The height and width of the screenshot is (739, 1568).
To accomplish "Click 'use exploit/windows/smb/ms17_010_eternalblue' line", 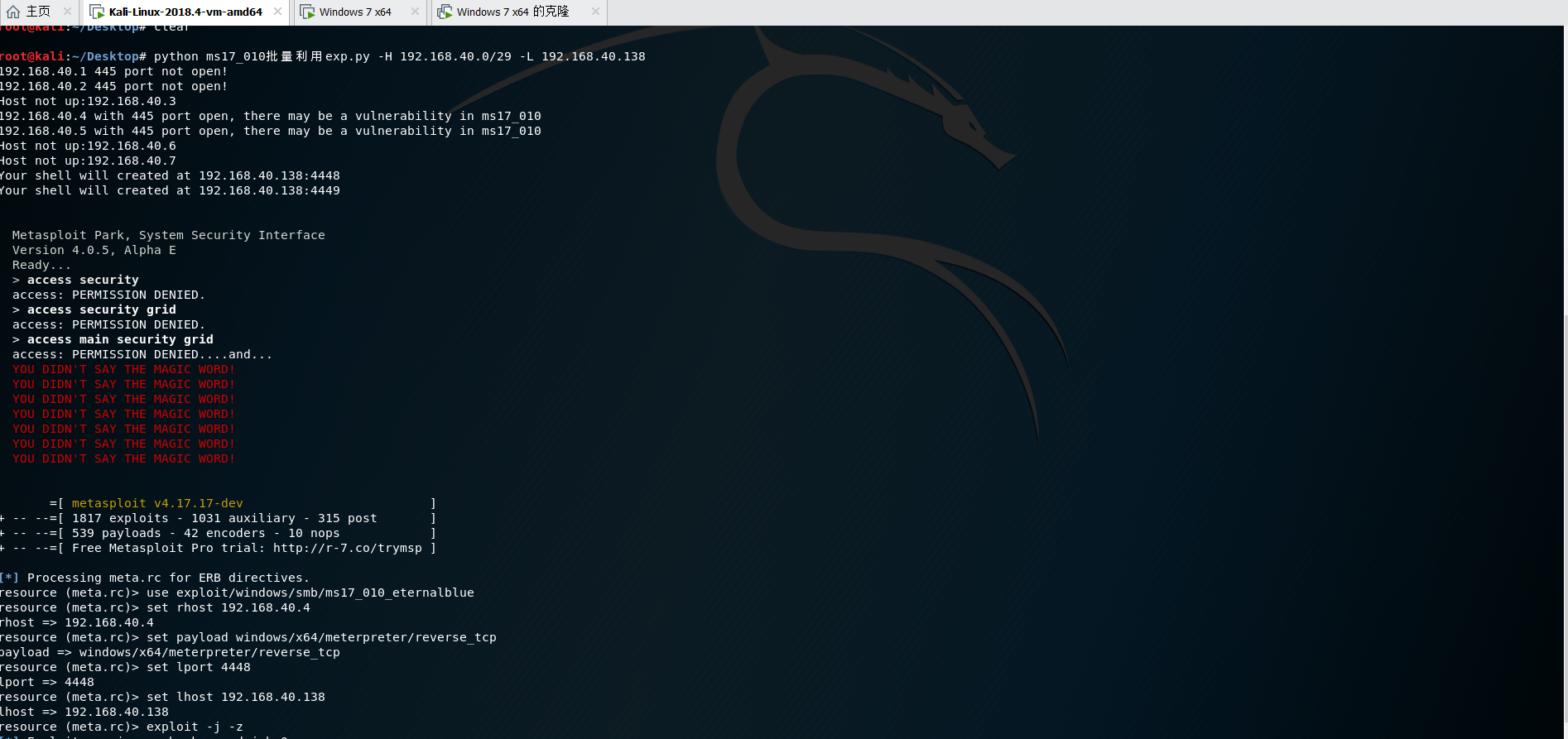I will 238,593.
